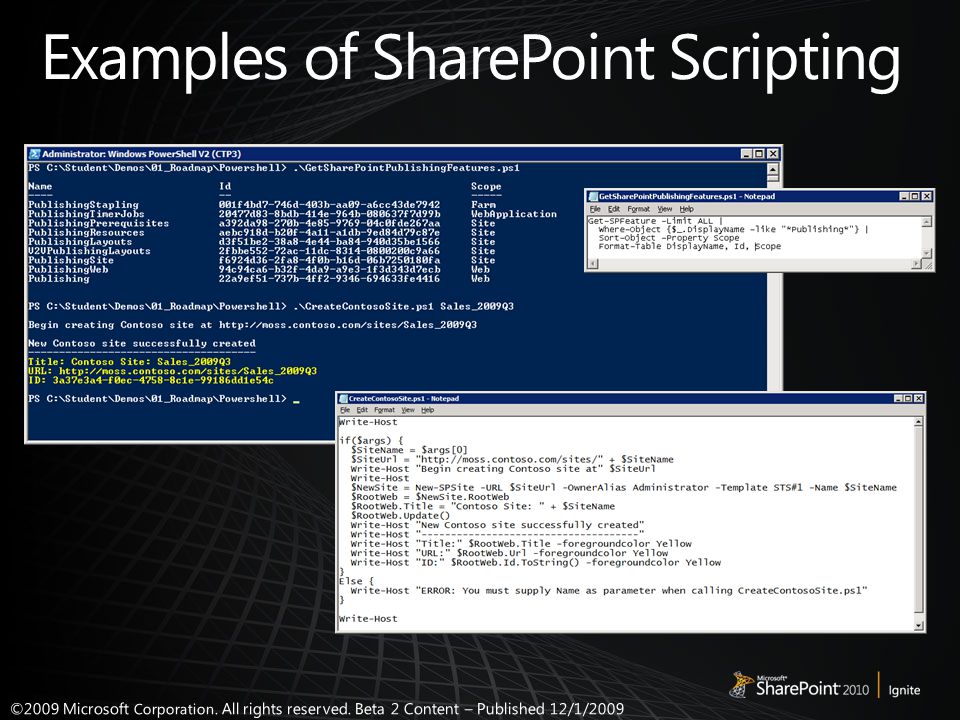Click scroll-right arrow in GetSharePointPublishingFeatures Notepad
The width and height of the screenshot is (960, 720).
click(x=916, y=264)
